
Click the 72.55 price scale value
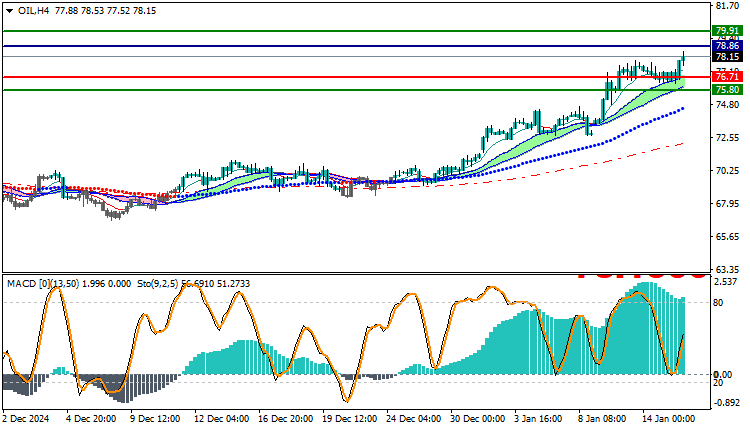click(728, 138)
